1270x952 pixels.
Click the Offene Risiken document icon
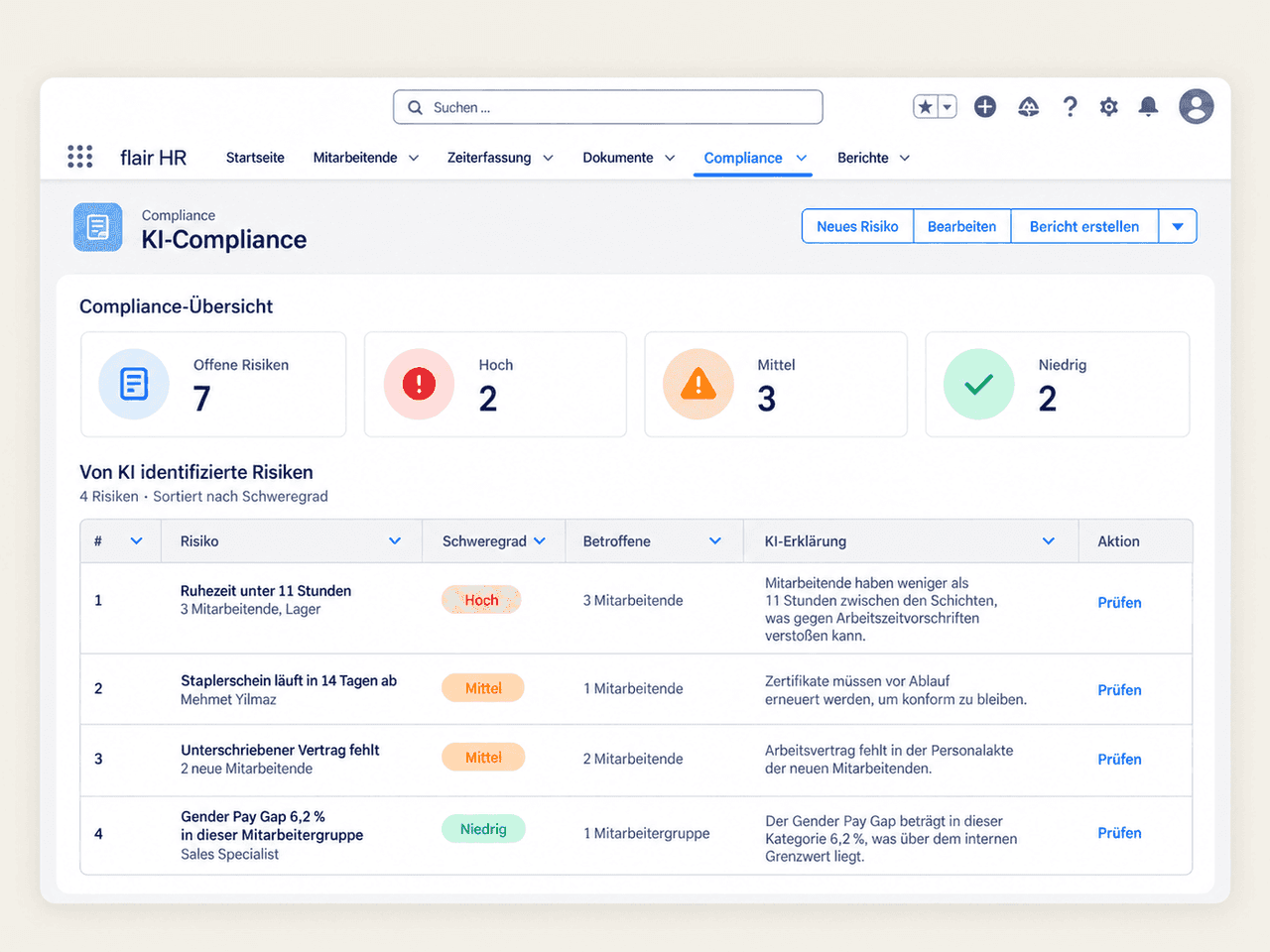point(134,384)
